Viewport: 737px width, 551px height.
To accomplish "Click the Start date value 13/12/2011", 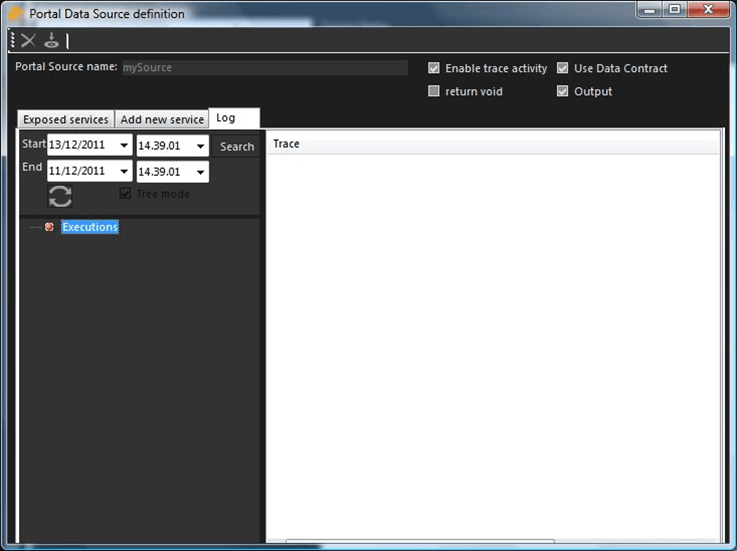I will [77, 145].
